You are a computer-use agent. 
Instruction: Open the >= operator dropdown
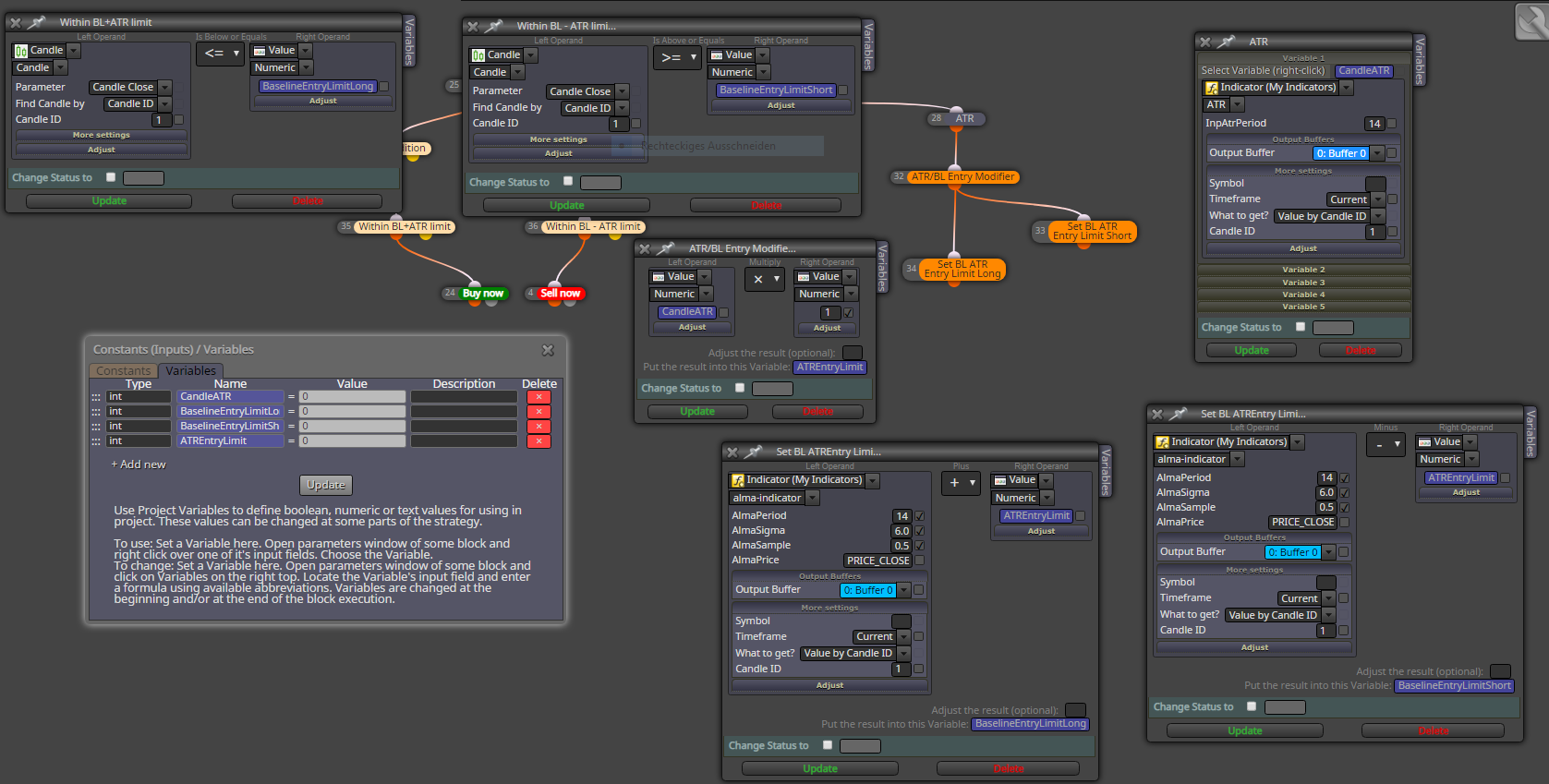point(677,57)
